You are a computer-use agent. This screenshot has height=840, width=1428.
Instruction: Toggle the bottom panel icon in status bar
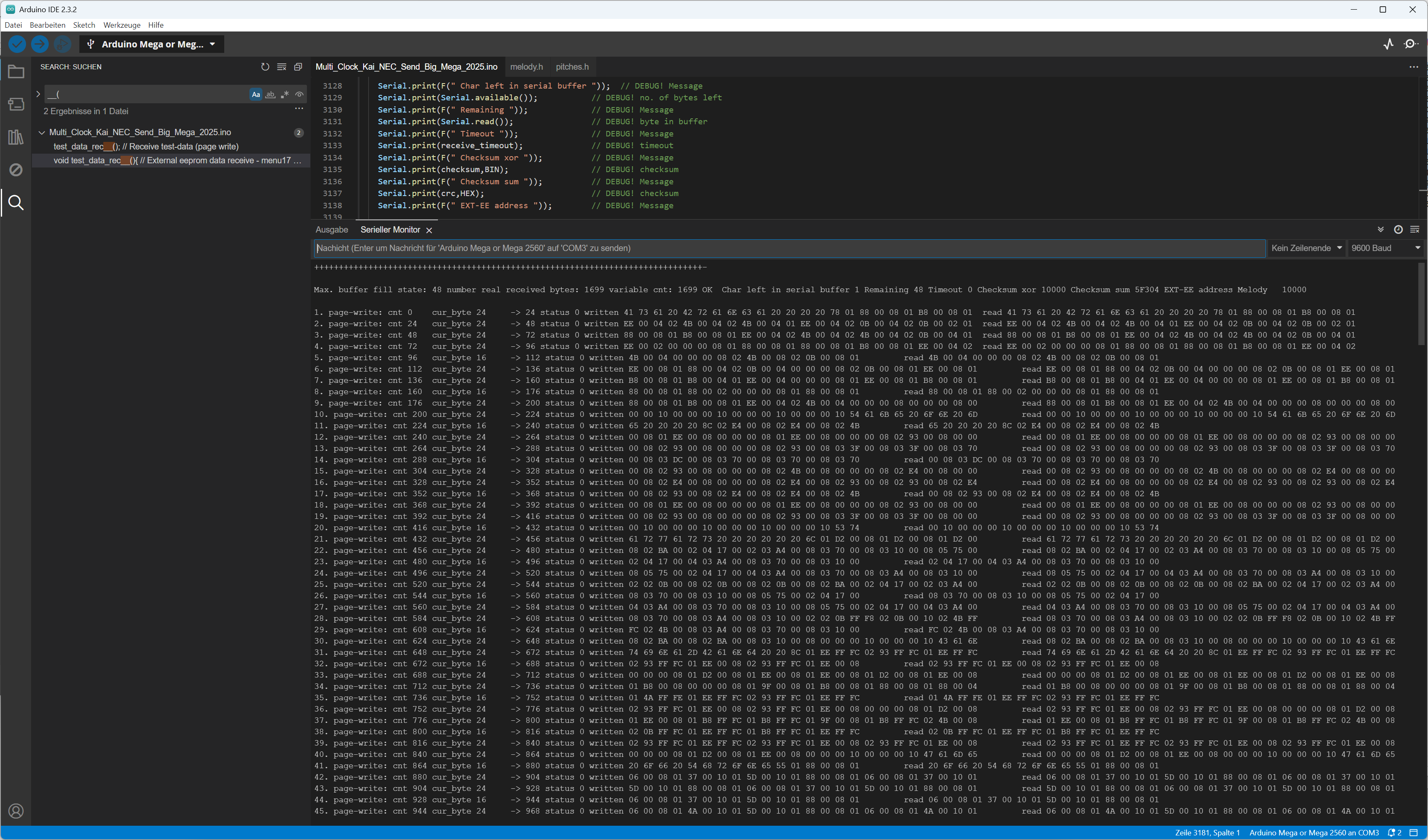1413,832
